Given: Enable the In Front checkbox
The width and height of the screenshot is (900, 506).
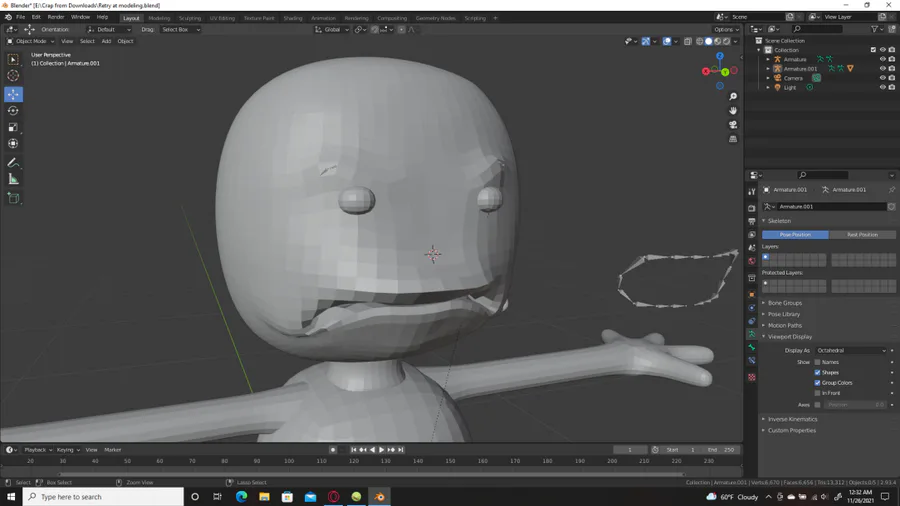Looking at the screenshot, I should (x=817, y=393).
